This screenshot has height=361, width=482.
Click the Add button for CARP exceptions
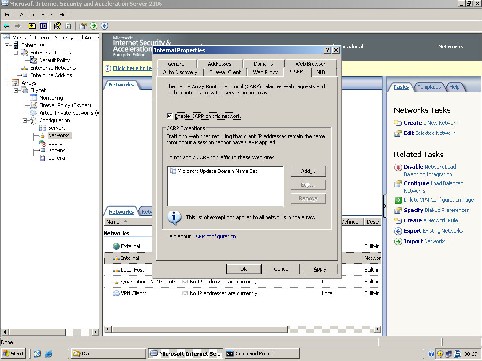tap(308, 171)
